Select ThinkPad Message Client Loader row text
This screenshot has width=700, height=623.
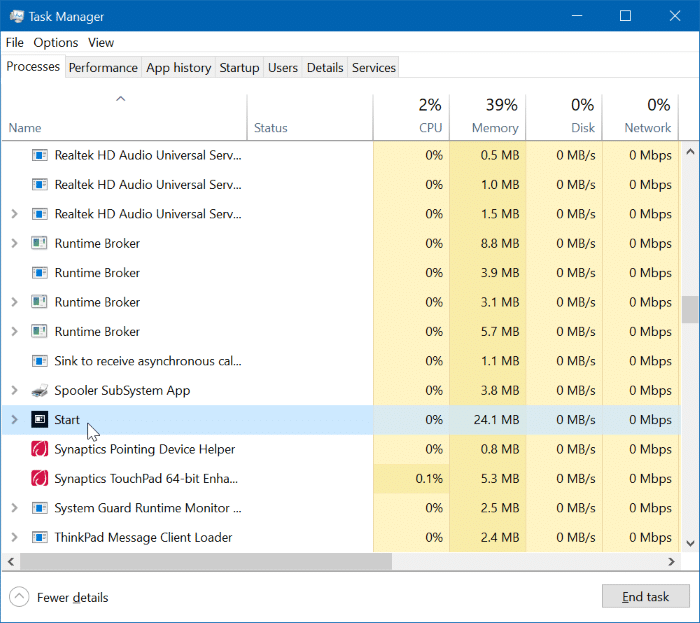(143, 538)
